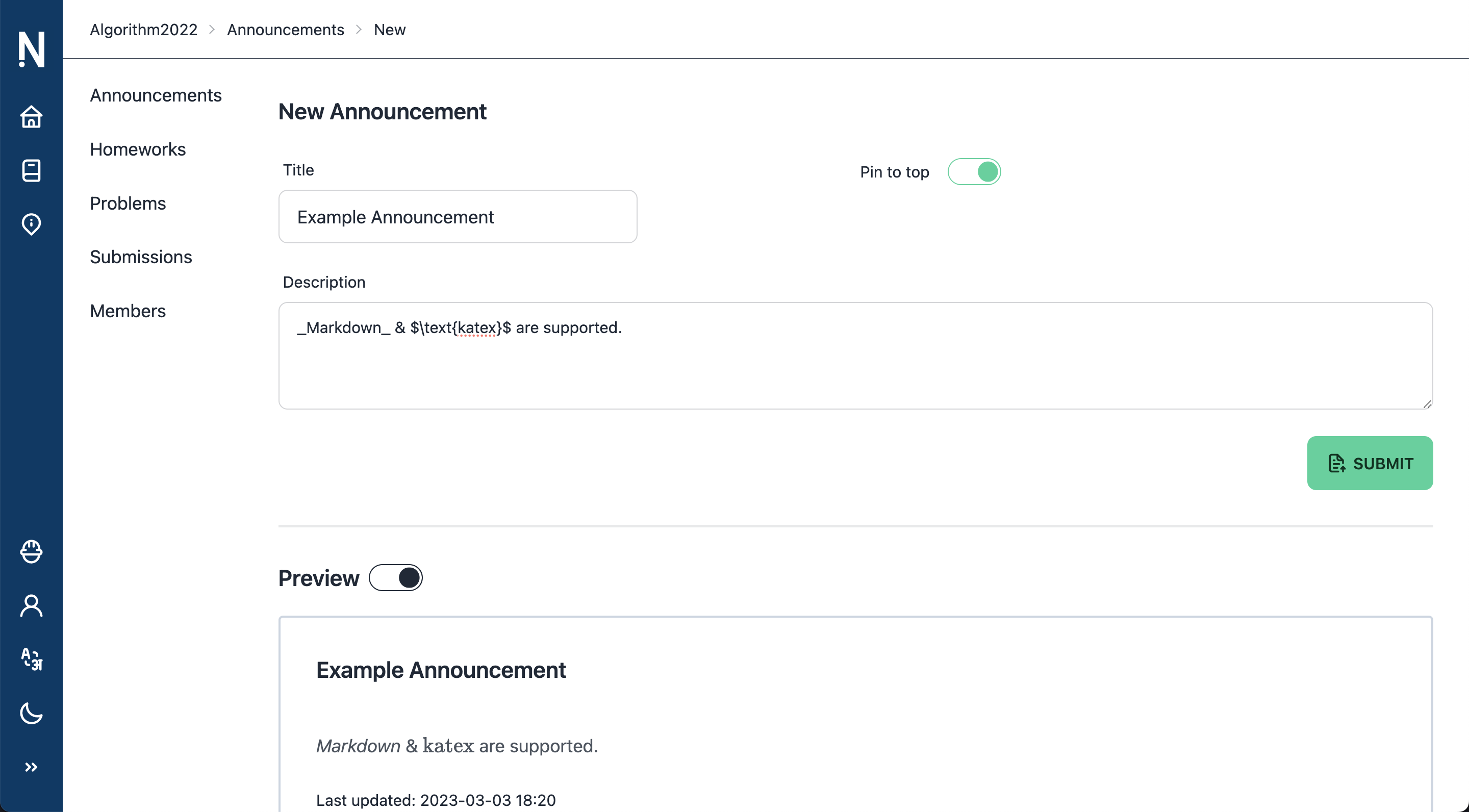
Task: Click the Submit button
Action: click(x=1369, y=463)
